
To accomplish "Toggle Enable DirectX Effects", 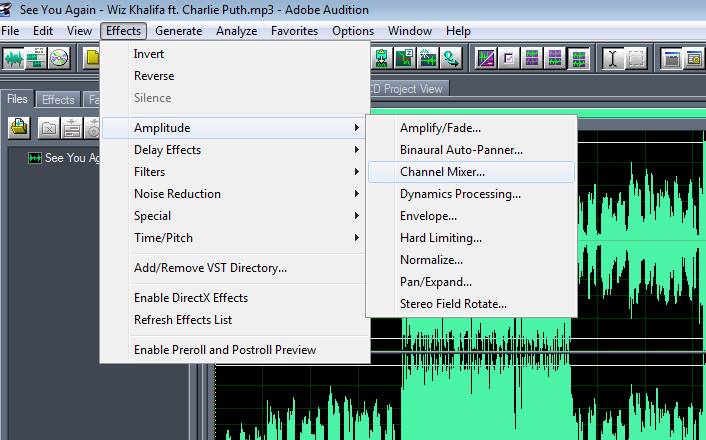I will 235,298.
